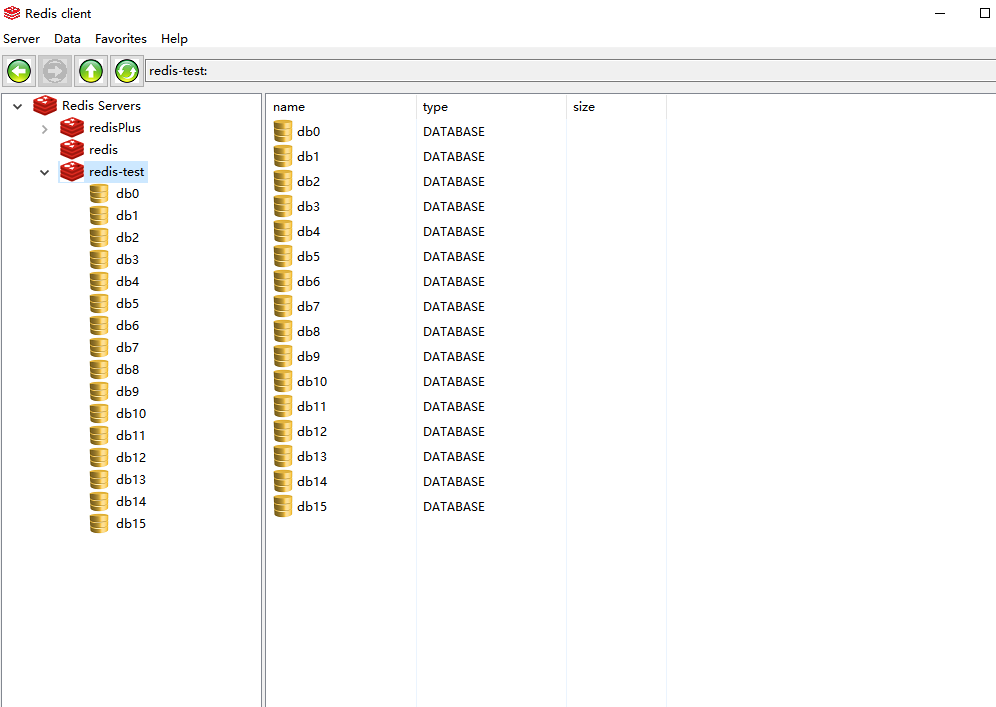Screen dimensions: 996x707
Task: Click the redis-test address path field
Action: pyautogui.click(x=570, y=71)
